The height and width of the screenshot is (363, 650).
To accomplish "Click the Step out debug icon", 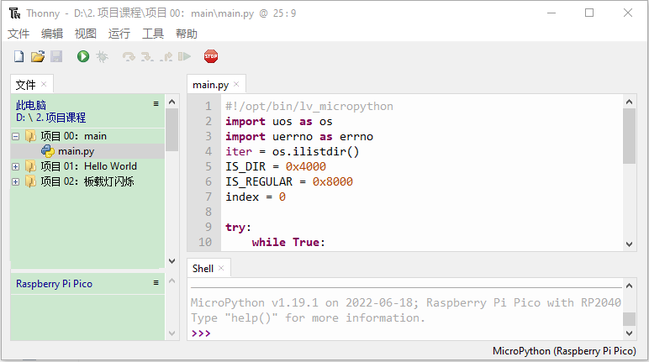I will point(166,56).
